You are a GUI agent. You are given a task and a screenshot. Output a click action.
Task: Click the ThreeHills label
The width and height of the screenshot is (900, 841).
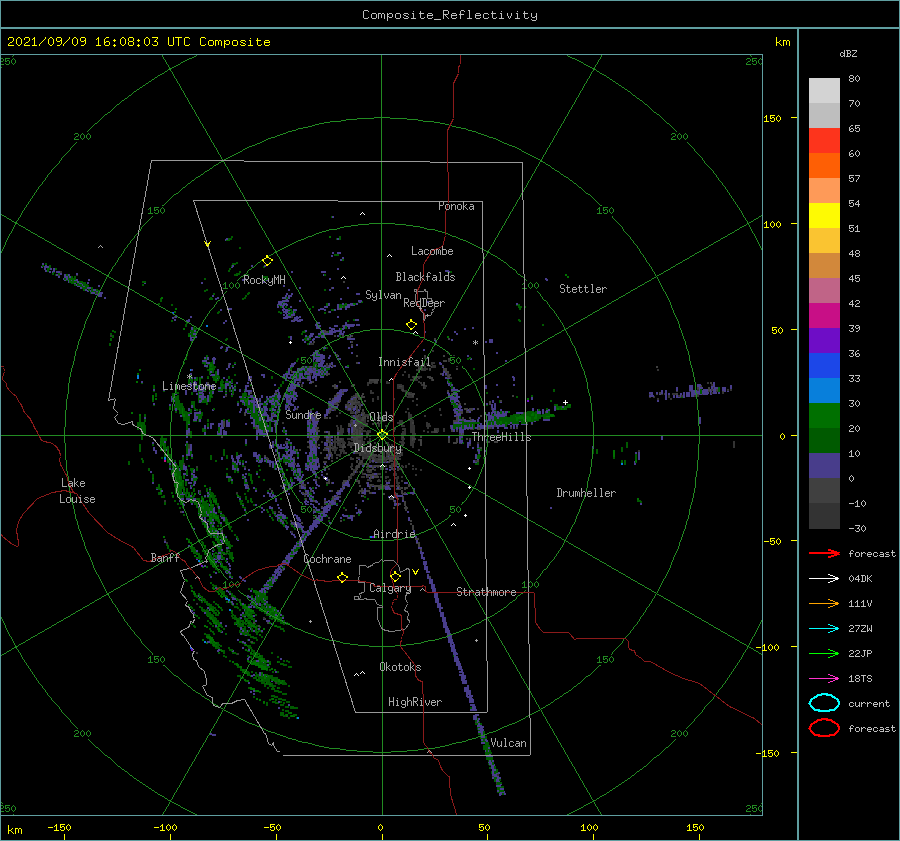click(x=501, y=437)
